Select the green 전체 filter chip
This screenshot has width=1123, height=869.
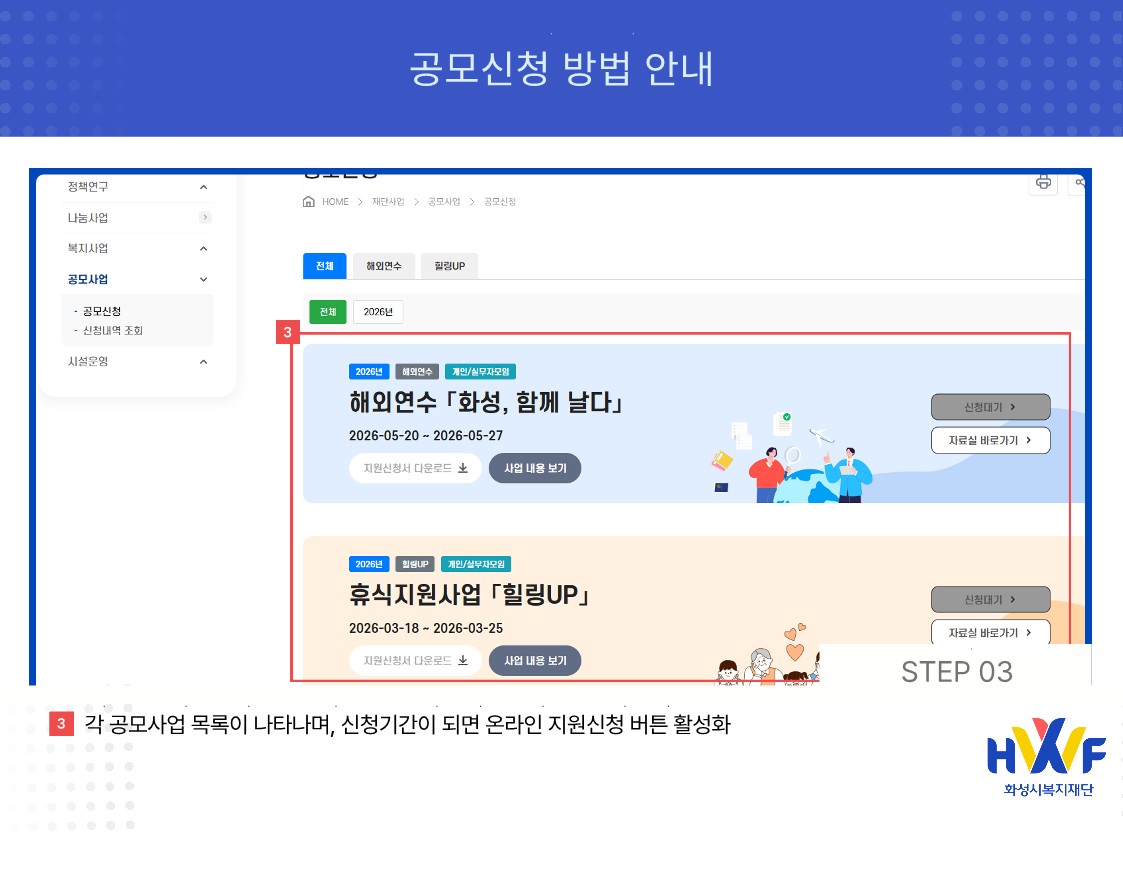point(327,311)
